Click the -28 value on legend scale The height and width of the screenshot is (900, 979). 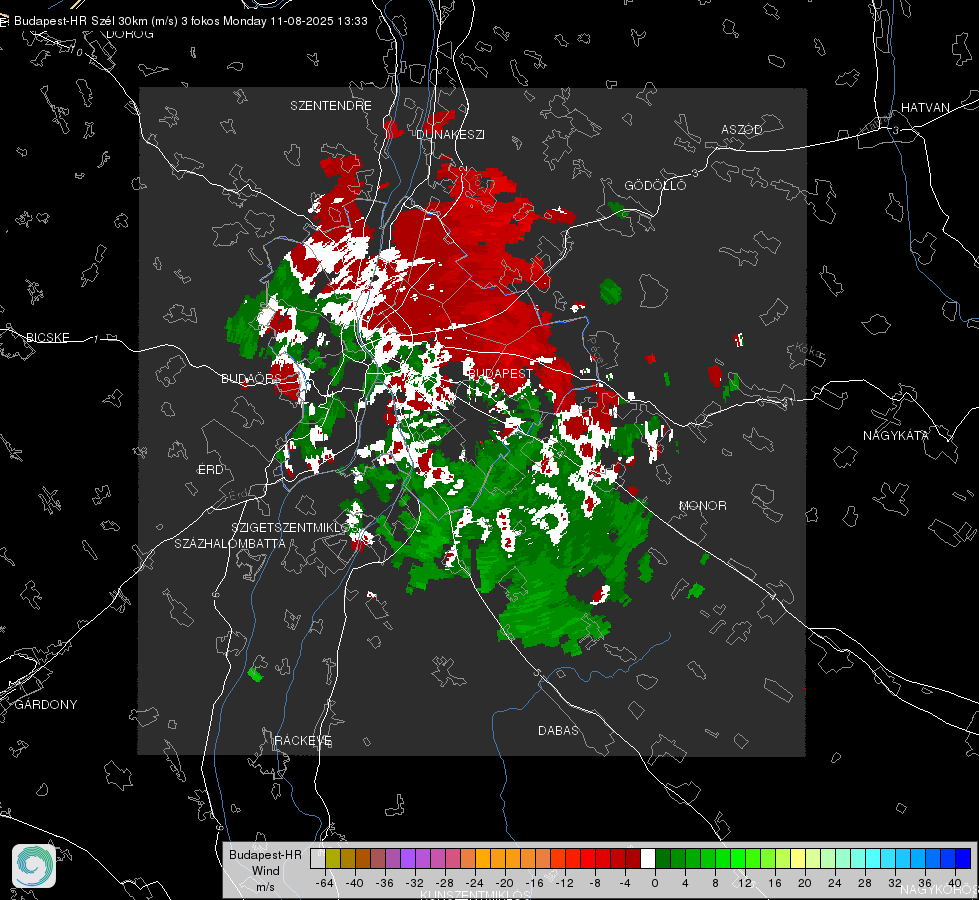click(445, 883)
